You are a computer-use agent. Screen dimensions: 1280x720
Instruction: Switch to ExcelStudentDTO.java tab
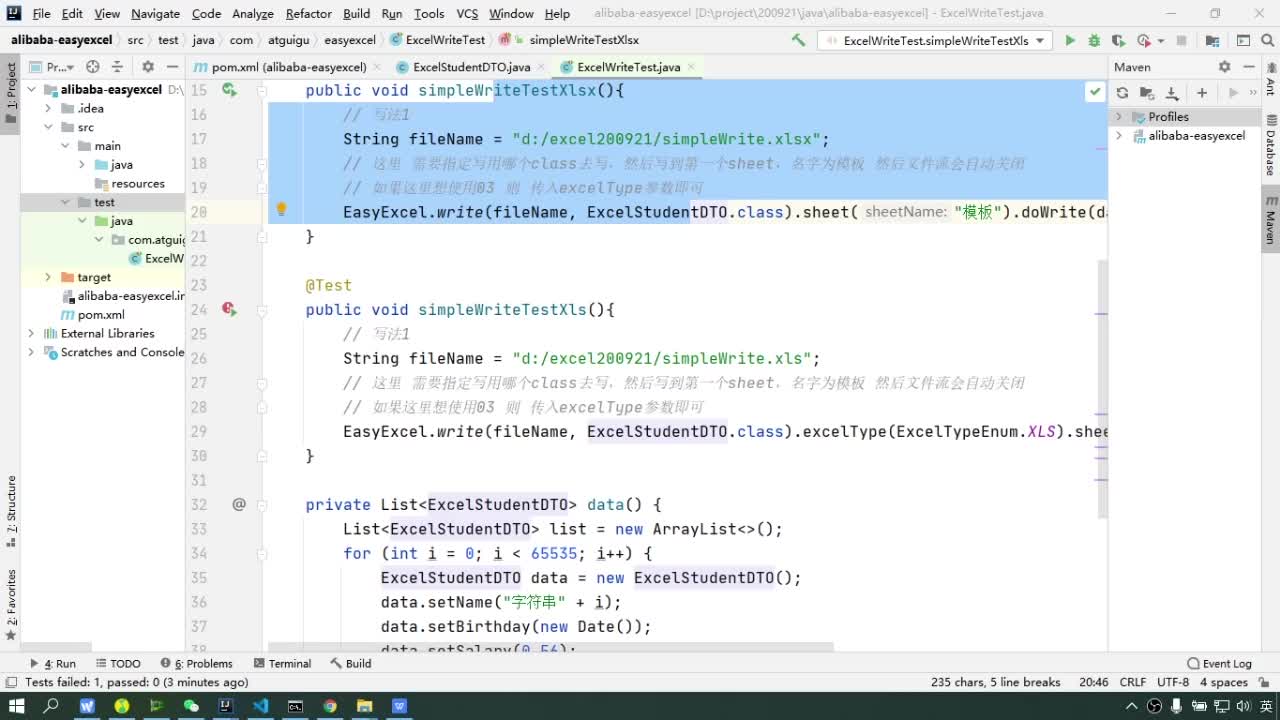471,67
